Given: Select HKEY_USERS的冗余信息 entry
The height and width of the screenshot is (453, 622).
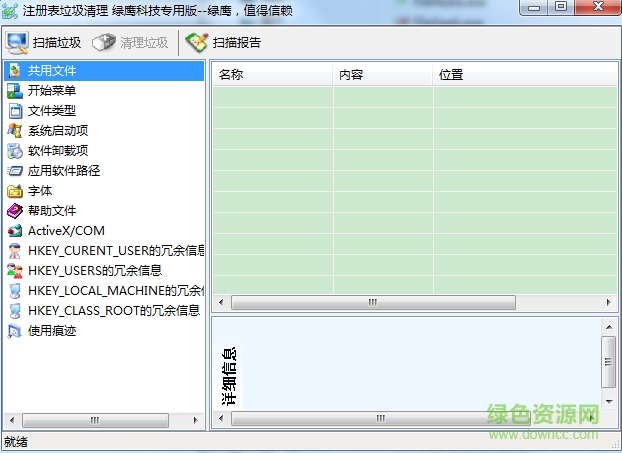Looking at the screenshot, I should [x=95, y=271].
